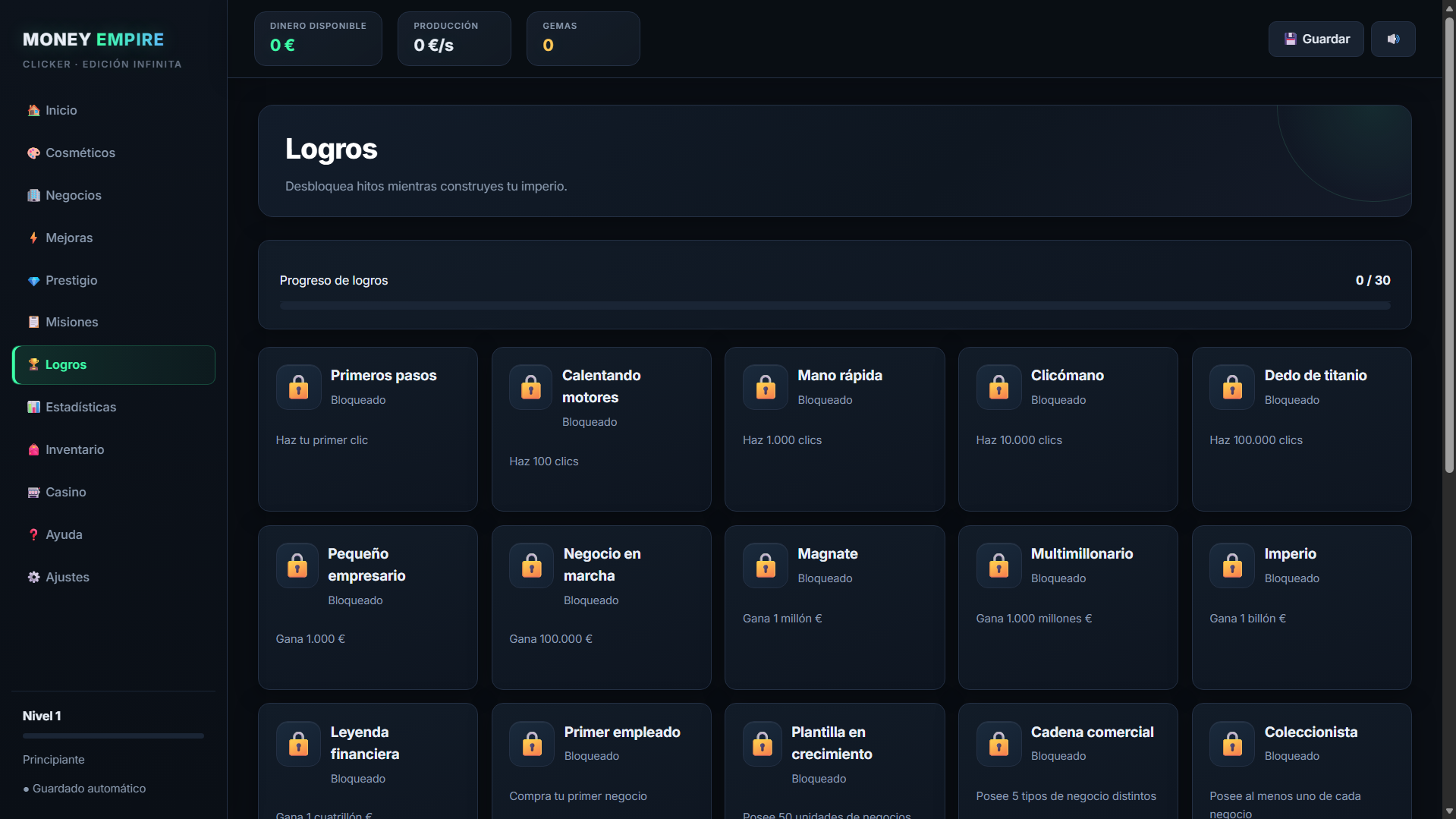Click the lock icon on Imperio card
The width and height of the screenshot is (1456, 819).
tap(1232, 565)
